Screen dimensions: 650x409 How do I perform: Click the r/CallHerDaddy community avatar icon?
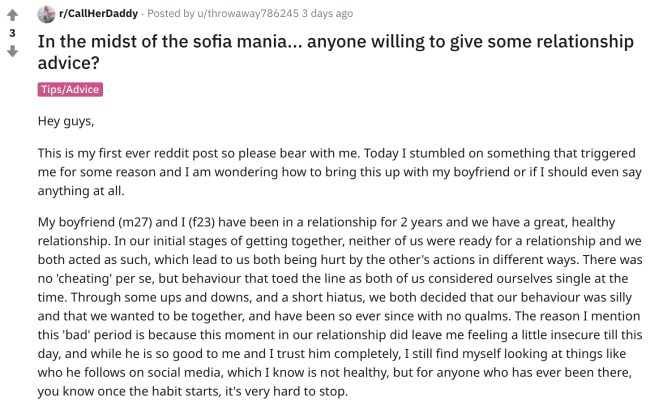(46, 15)
